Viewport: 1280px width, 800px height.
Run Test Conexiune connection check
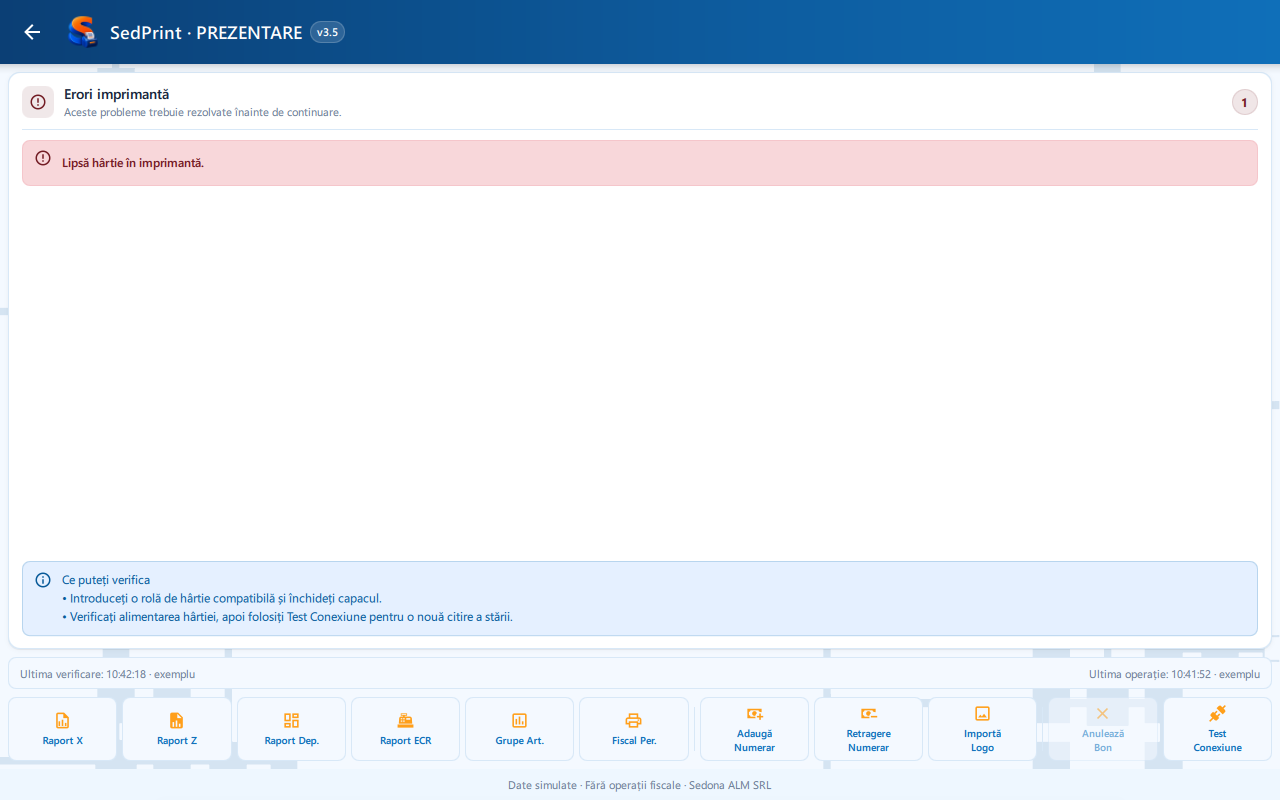[1217, 729]
